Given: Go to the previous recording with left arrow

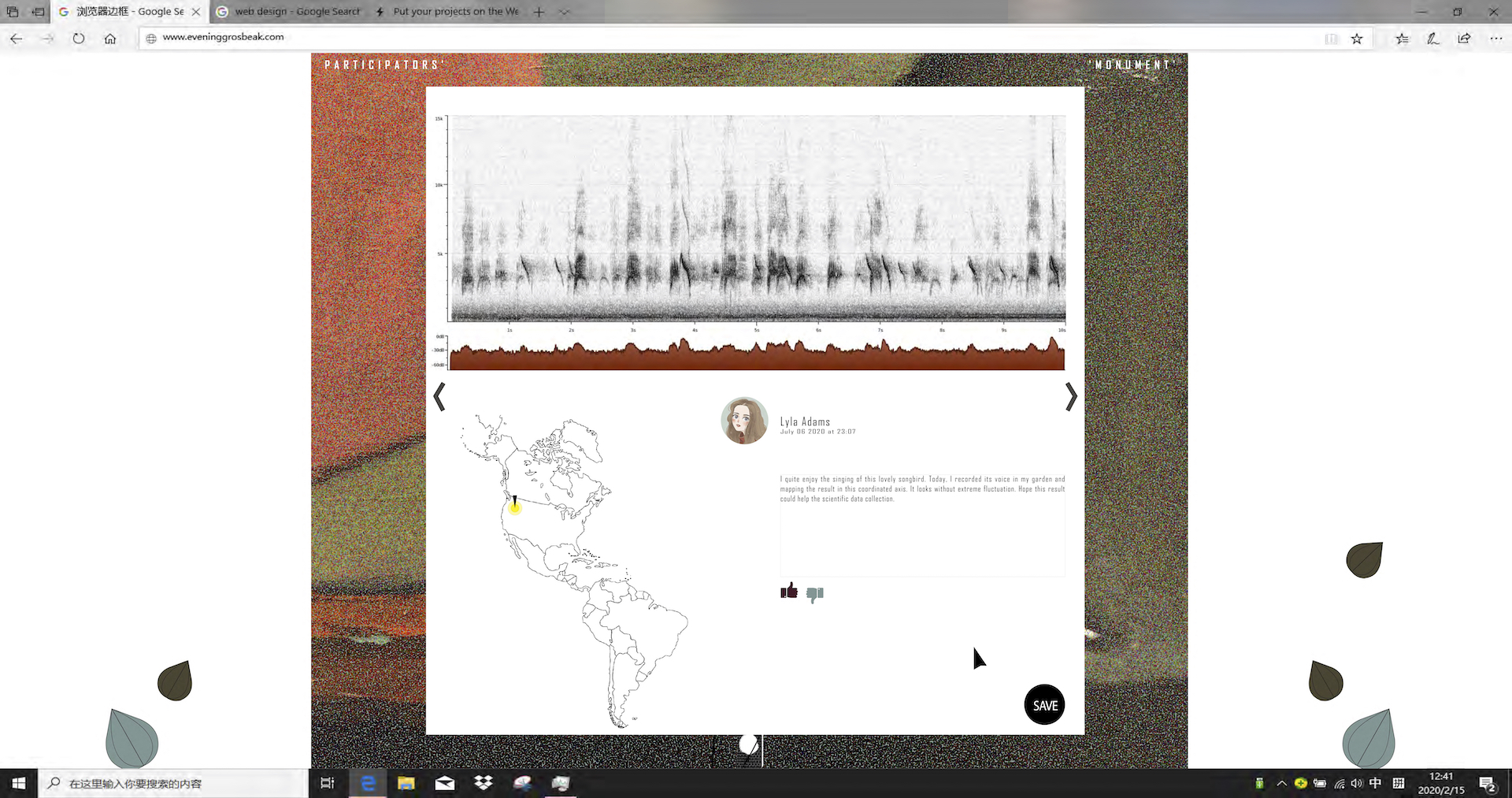Looking at the screenshot, I should click(439, 397).
